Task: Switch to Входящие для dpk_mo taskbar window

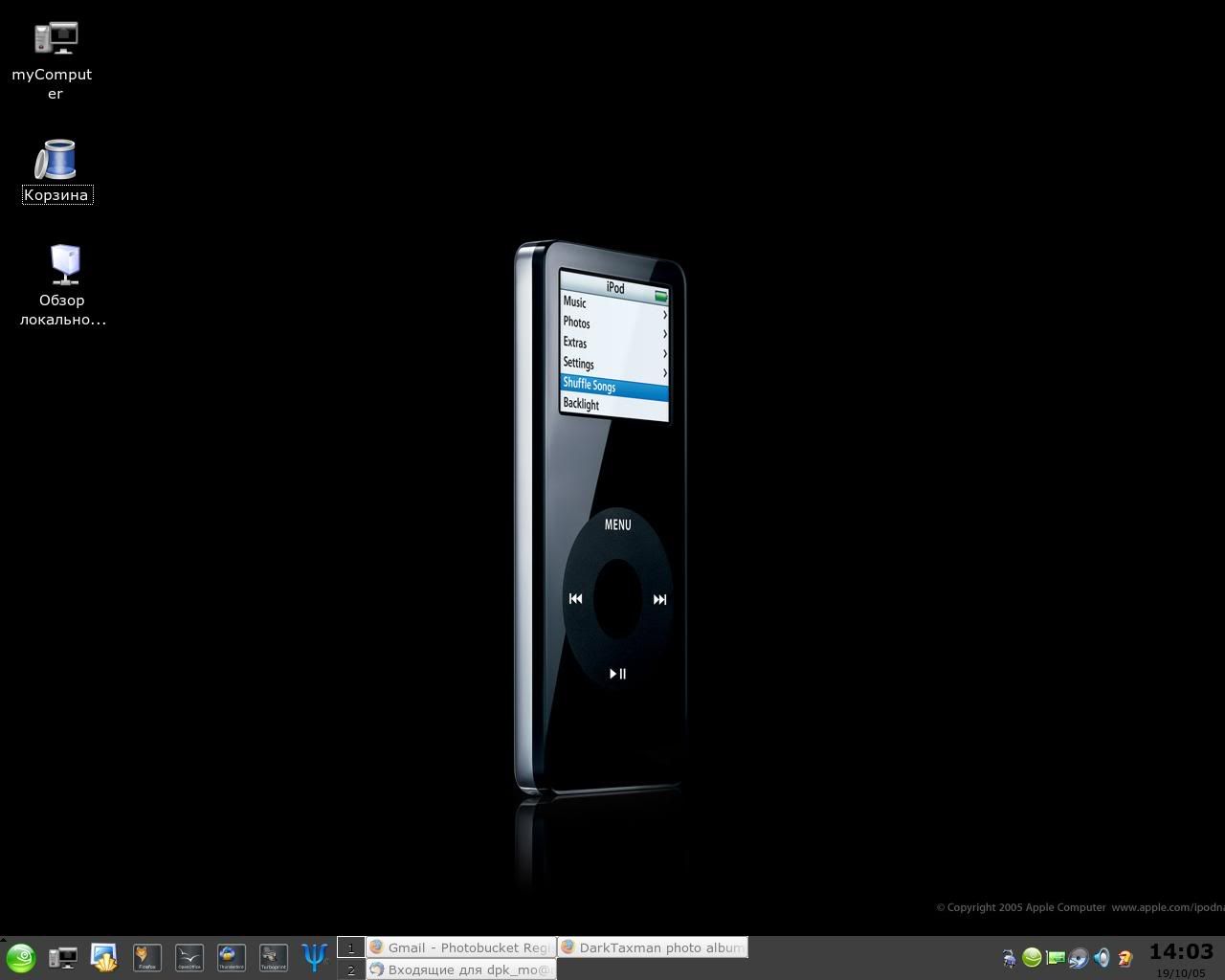Action: [x=460, y=969]
